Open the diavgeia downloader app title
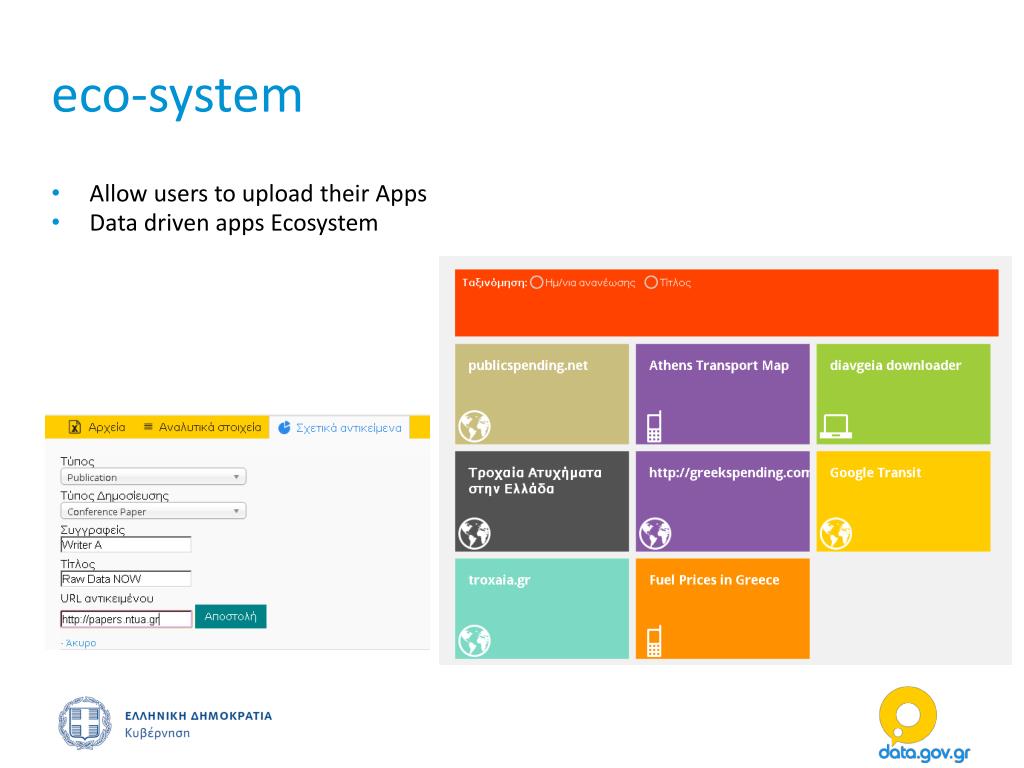Screen dimensions: 1024x768 coord(895,366)
